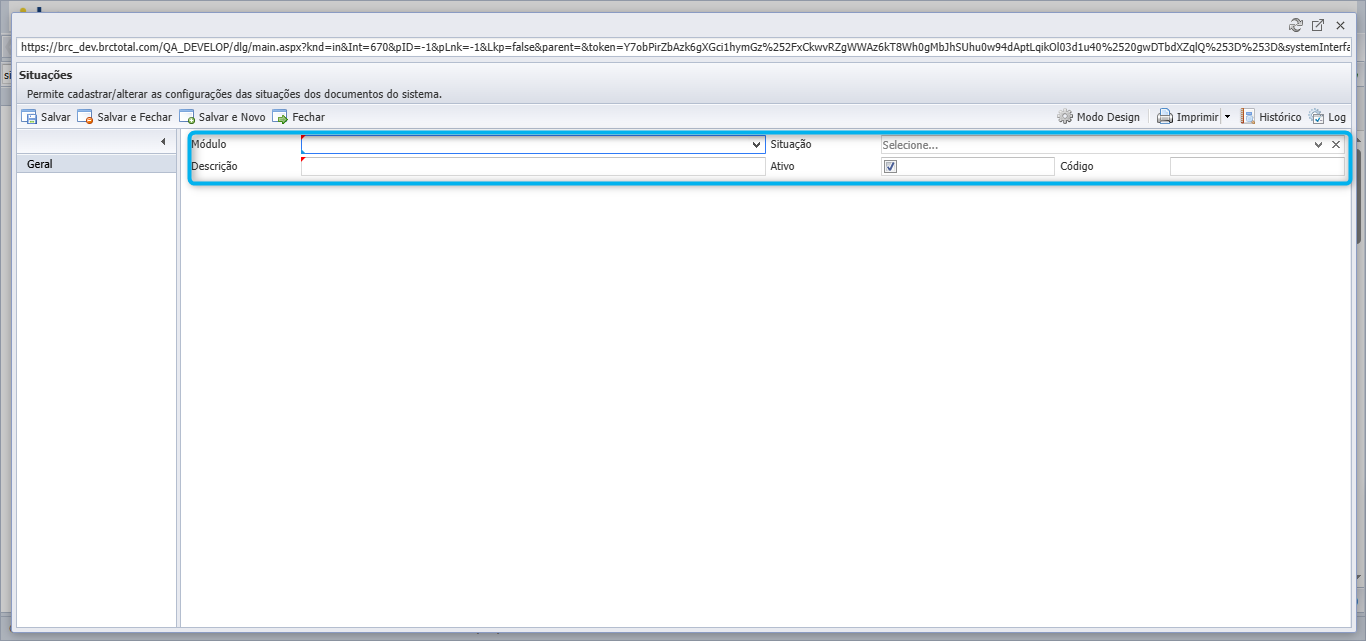The image size is (1366, 641).
Task: Open the Histórico view
Action: [x=1271, y=117]
